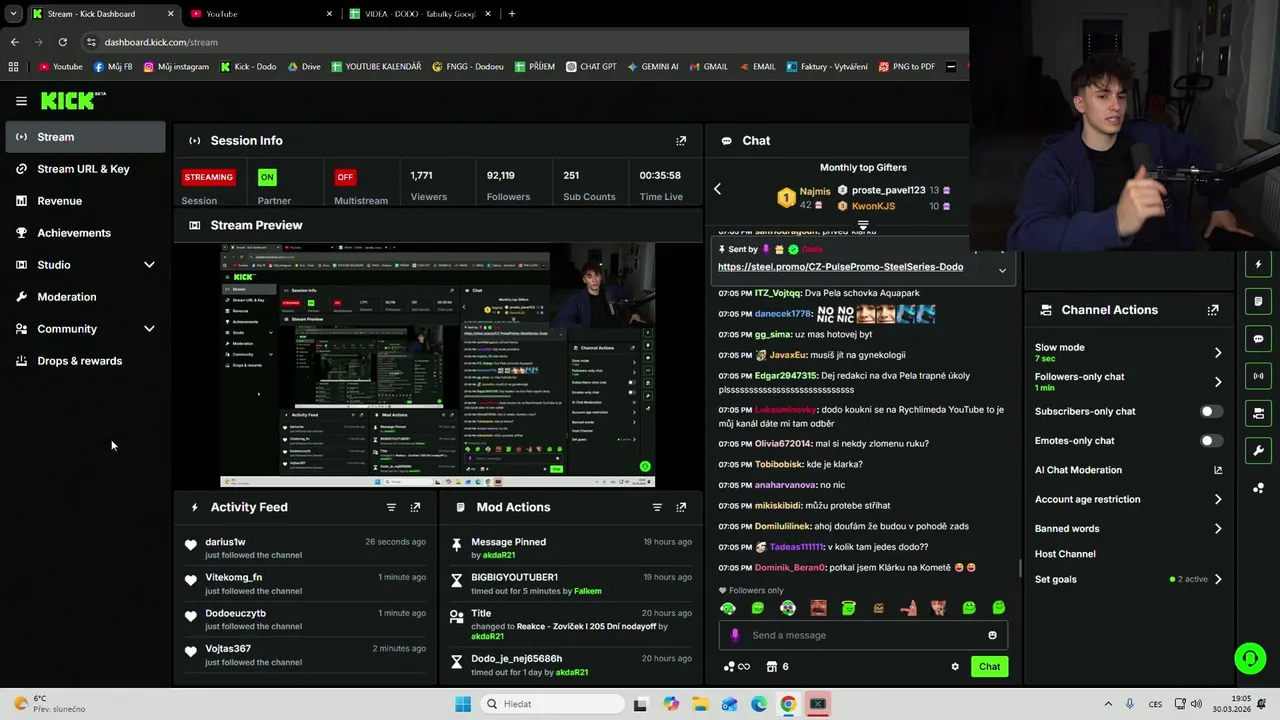The width and height of the screenshot is (1280, 720).
Task: Open AI Chat Moderation external link icon
Action: pos(1218,470)
